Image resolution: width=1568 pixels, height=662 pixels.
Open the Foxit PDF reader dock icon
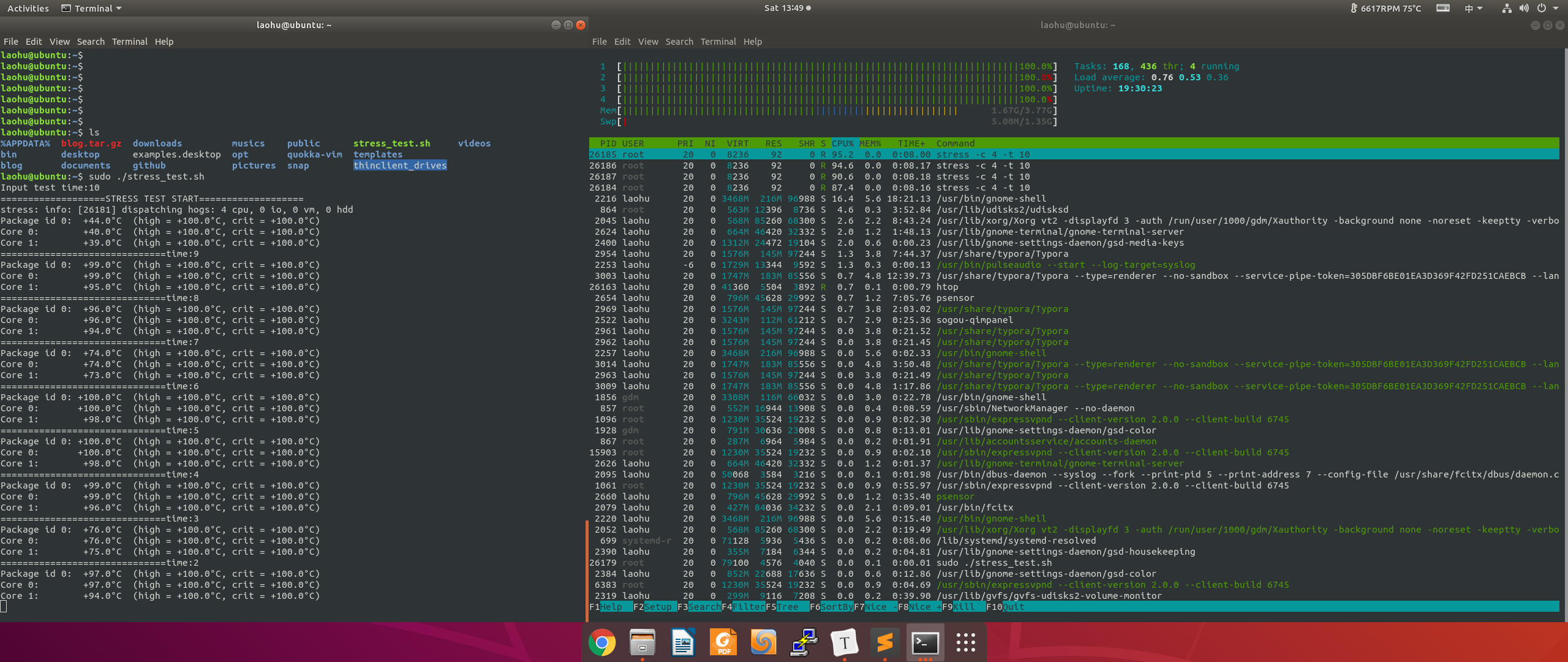click(723, 642)
